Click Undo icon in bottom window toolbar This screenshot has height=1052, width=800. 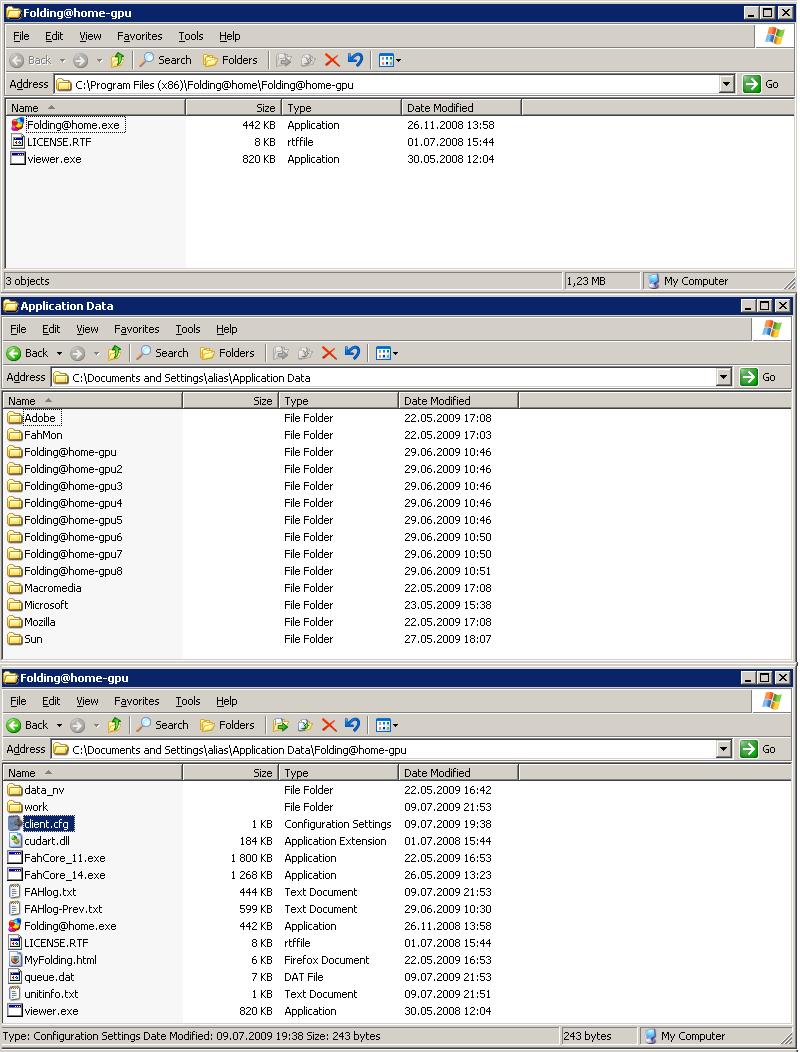point(352,725)
